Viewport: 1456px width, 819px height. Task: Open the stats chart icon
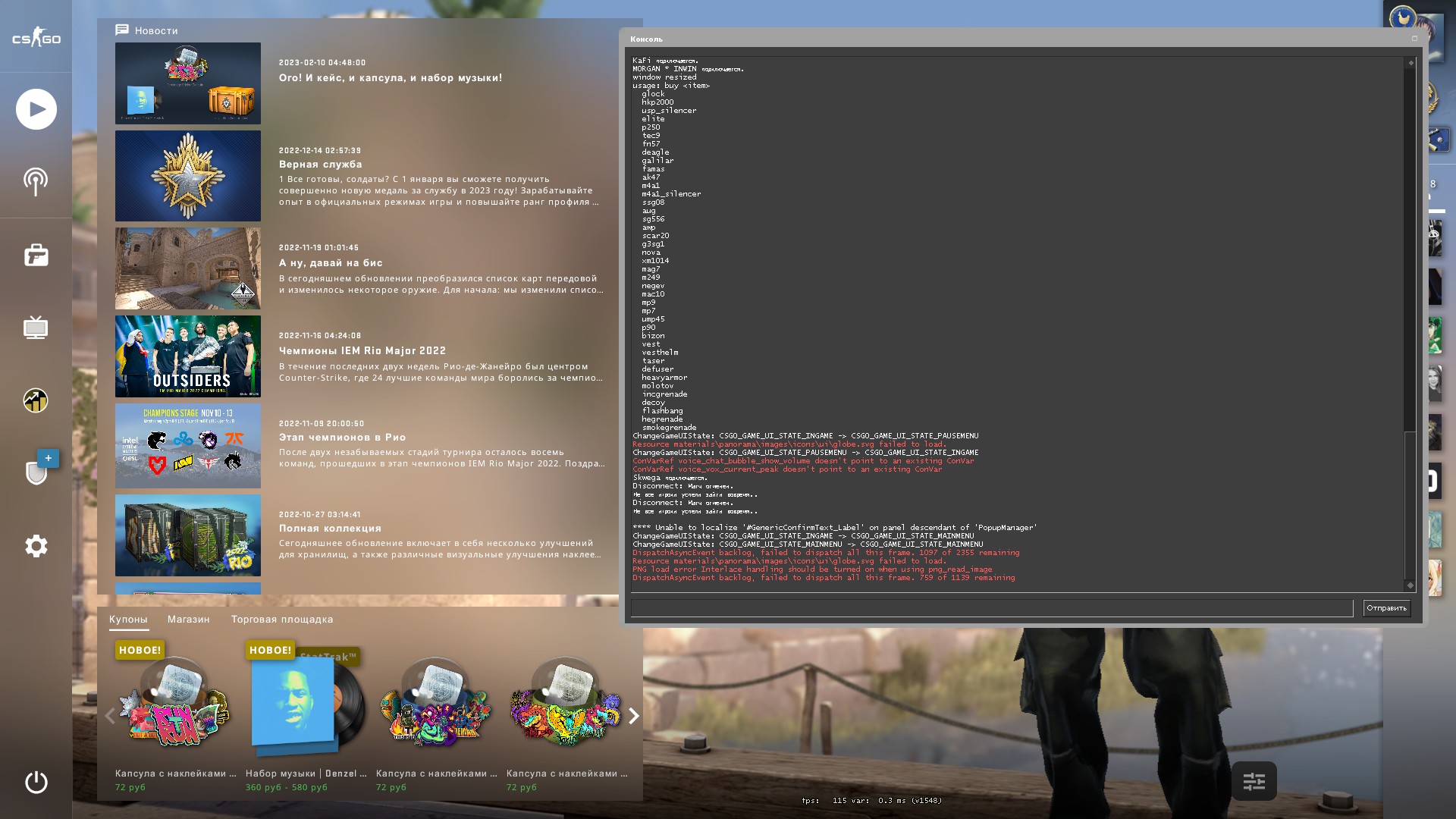(x=36, y=400)
